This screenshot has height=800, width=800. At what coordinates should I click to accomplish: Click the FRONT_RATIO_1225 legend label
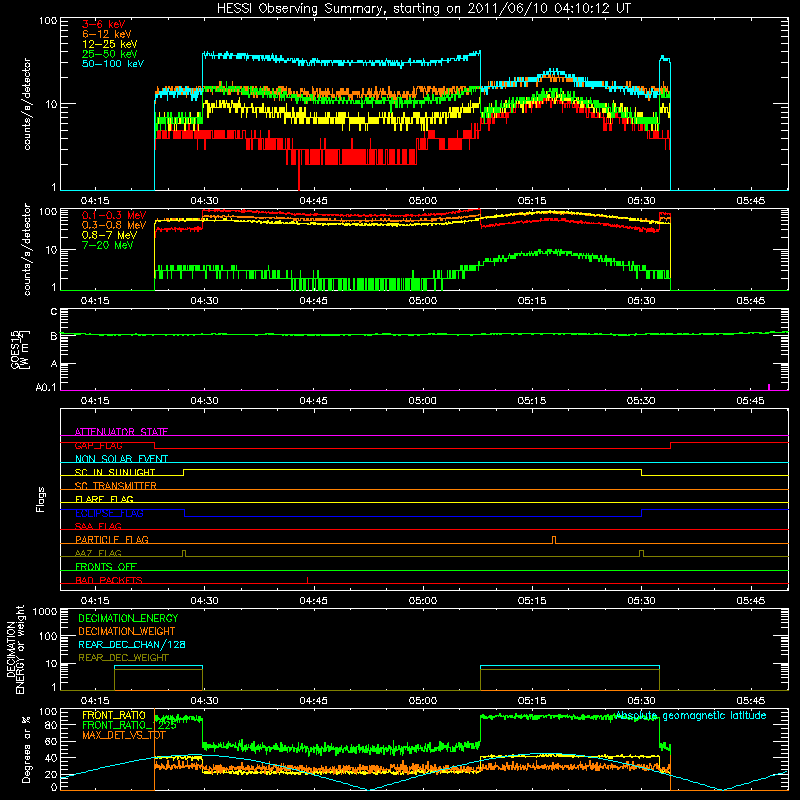coord(129,725)
